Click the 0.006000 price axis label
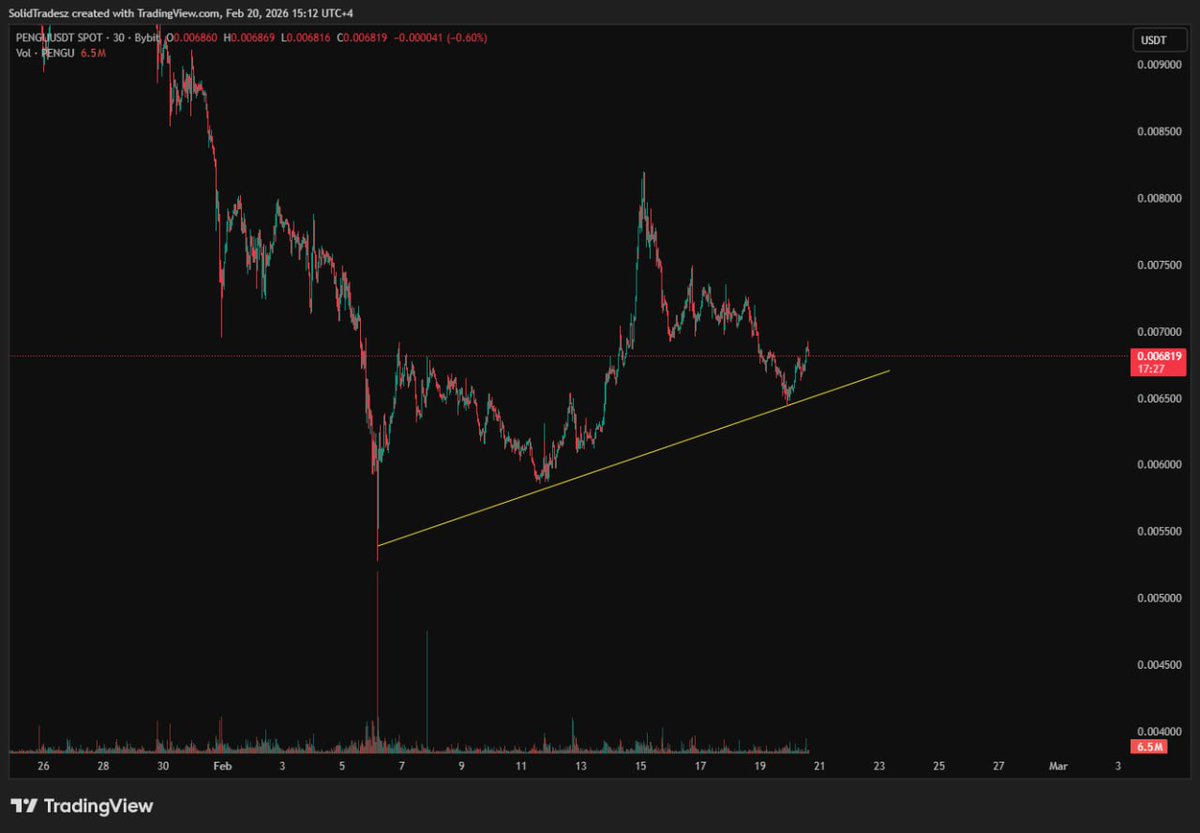 pyautogui.click(x=1162, y=465)
